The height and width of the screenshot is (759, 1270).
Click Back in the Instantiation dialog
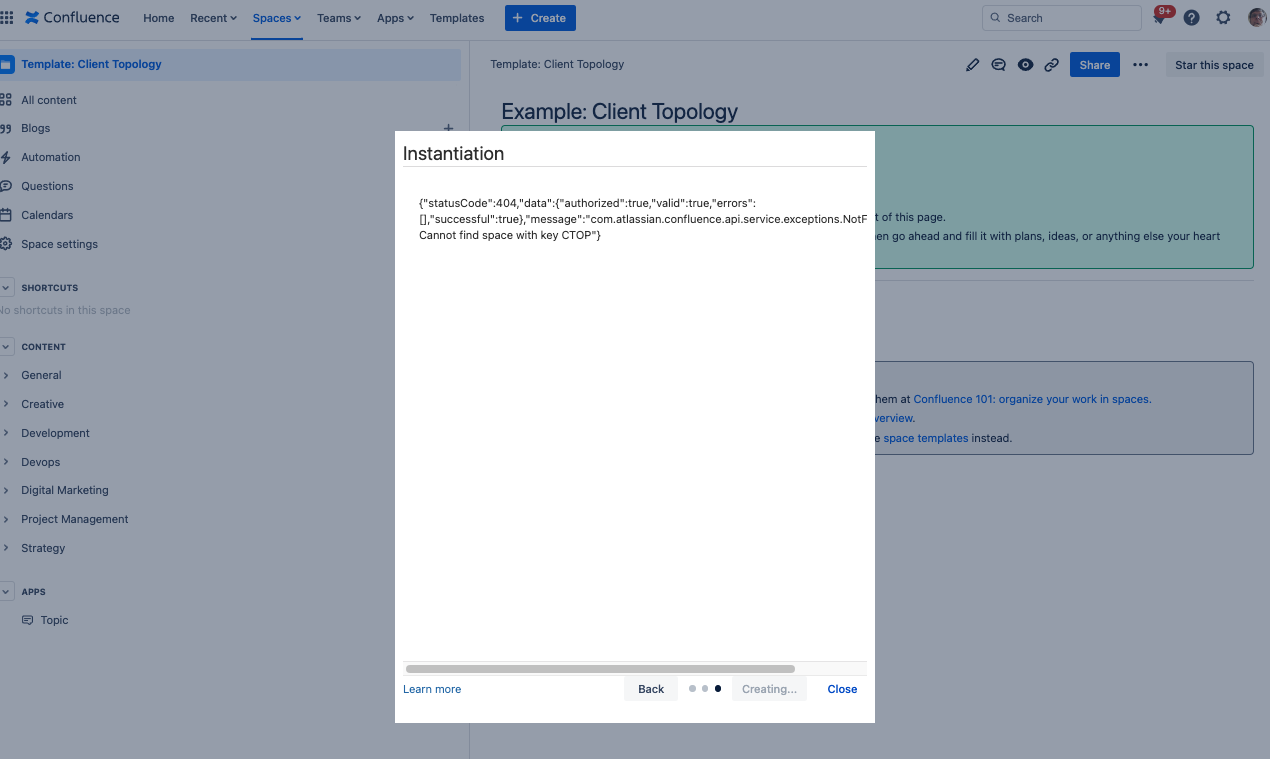pos(651,689)
